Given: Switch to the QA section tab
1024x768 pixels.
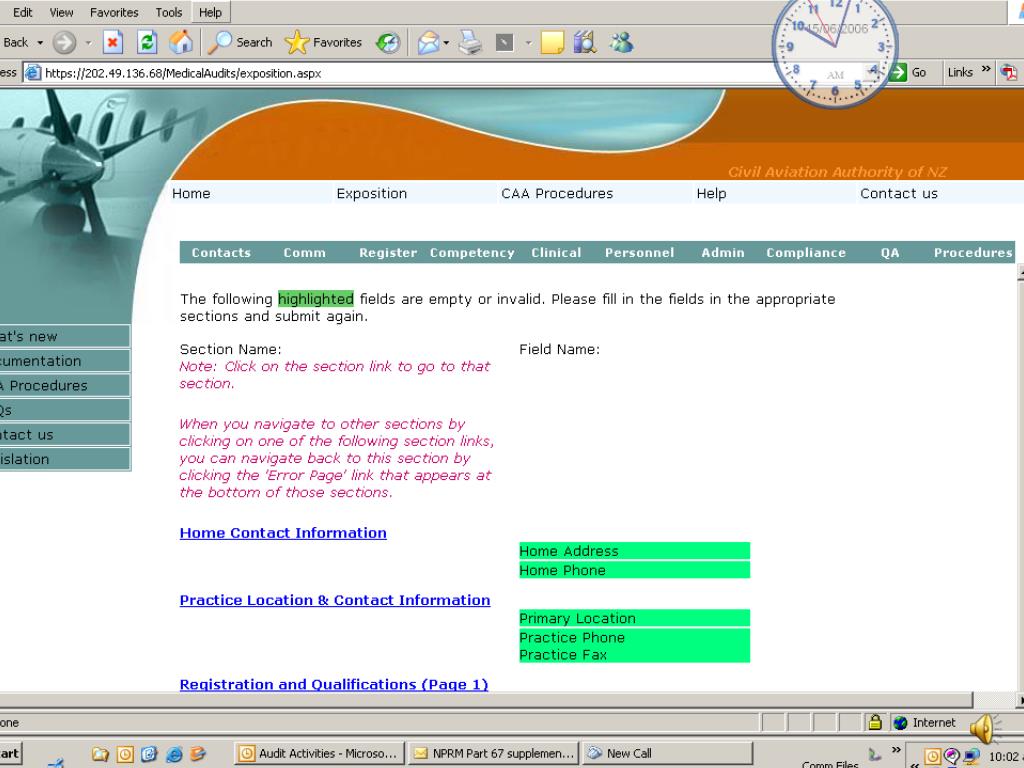Looking at the screenshot, I should click(890, 253).
